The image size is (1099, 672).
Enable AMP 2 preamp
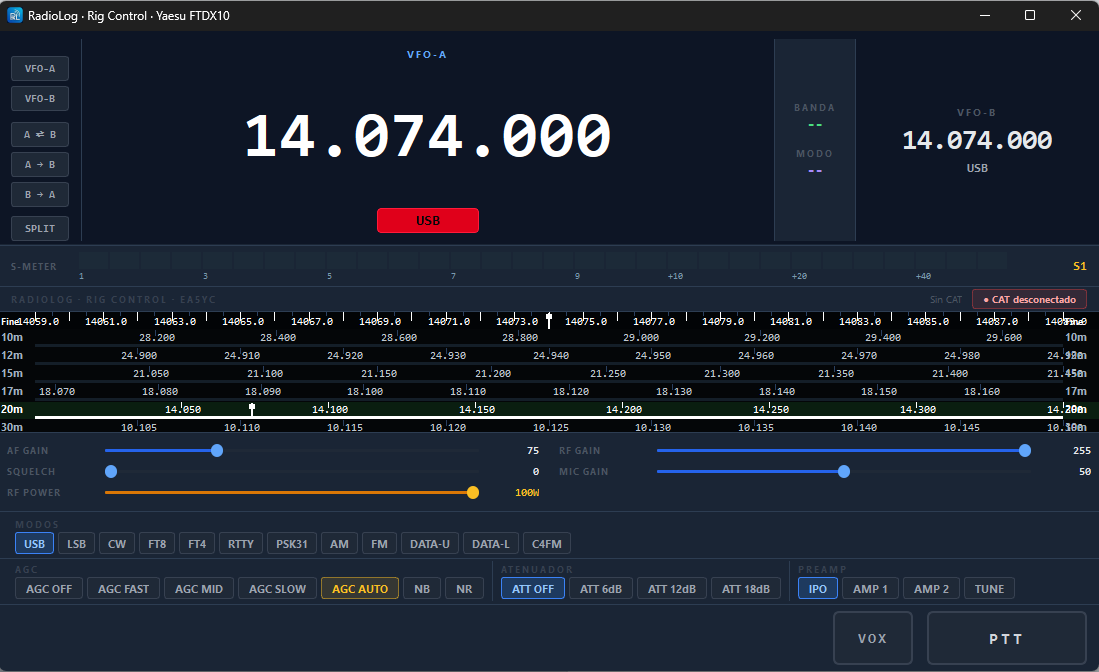[x=931, y=589]
